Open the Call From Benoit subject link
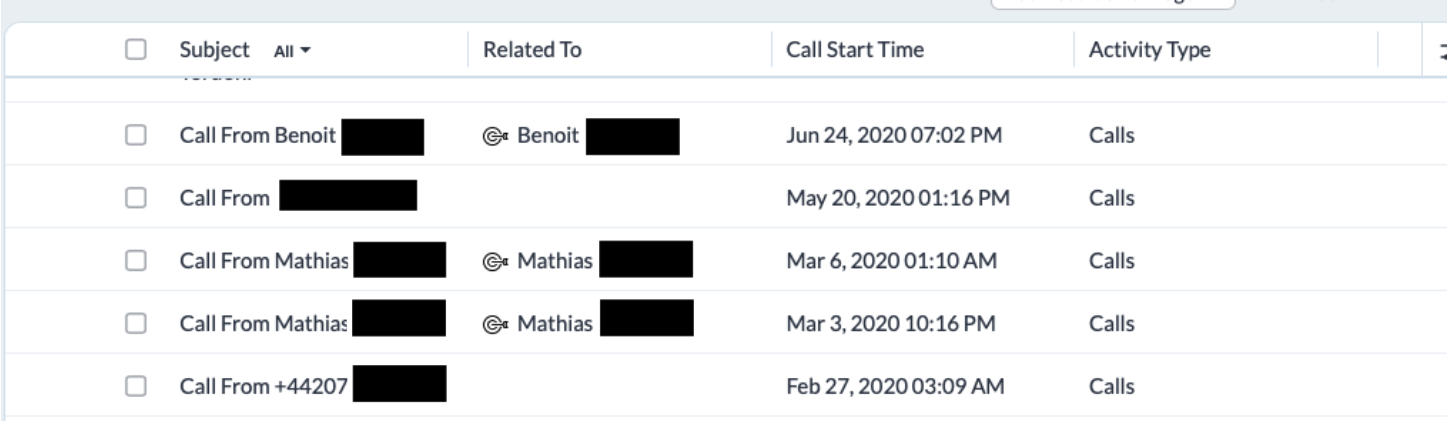Viewport: 1447px width, 423px height. [258, 137]
